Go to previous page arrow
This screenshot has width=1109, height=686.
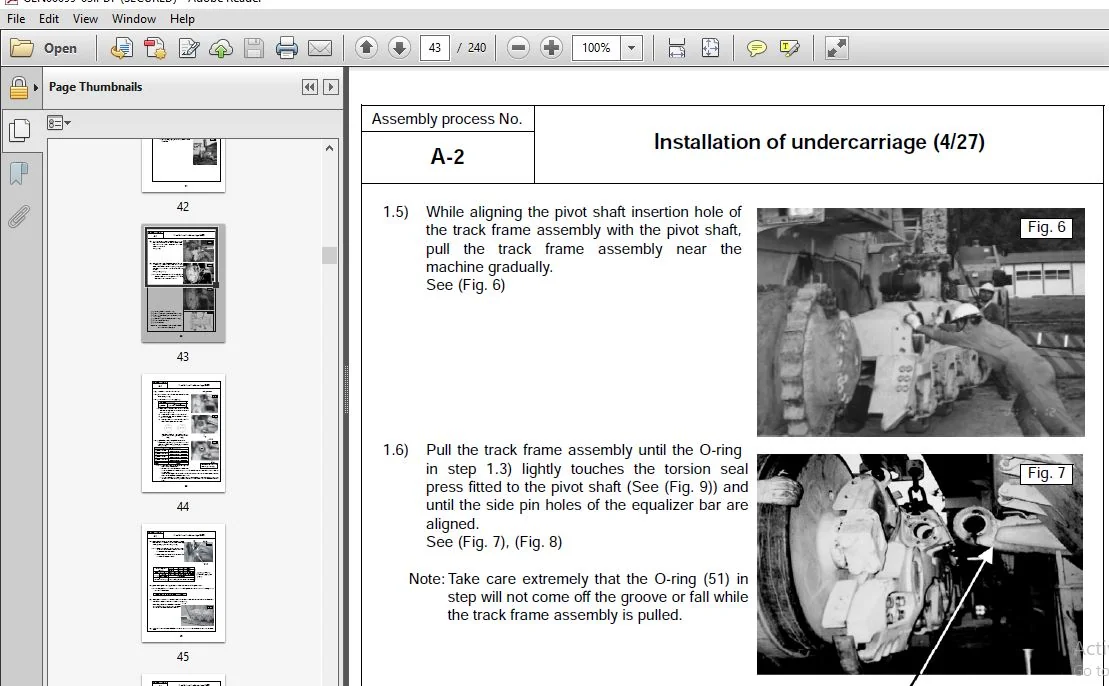(x=366, y=48)
